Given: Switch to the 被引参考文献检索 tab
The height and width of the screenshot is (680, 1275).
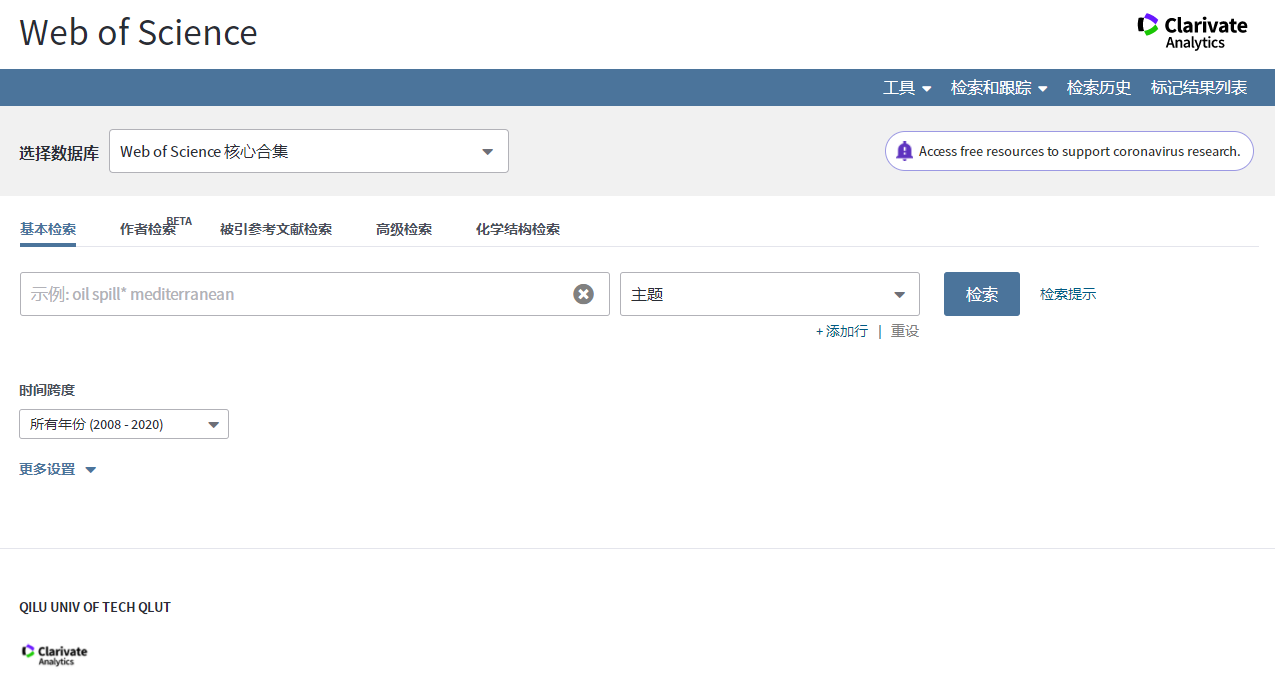Looking at the screenshot, I should 276,229.
